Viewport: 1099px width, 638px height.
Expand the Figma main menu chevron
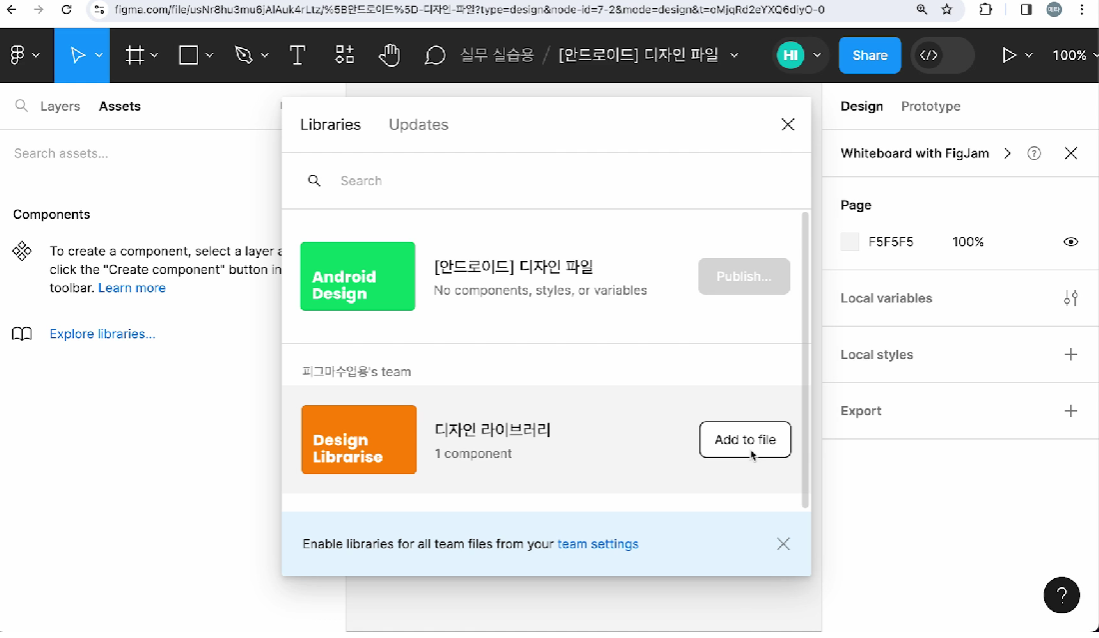(x=36, y=55)
